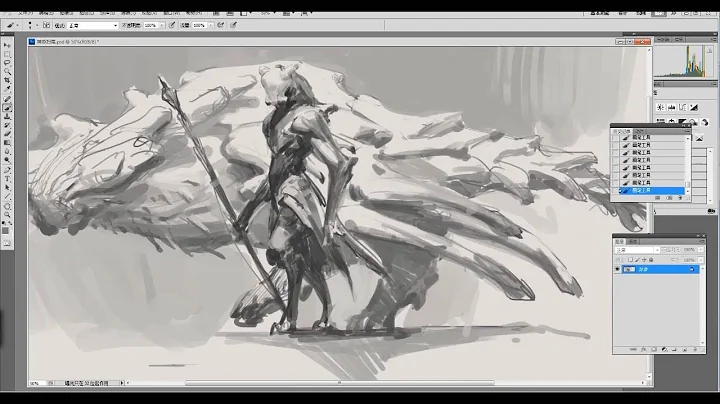Open brush flow slider arrow
This screenshot has height=404, width=720.
211,25
